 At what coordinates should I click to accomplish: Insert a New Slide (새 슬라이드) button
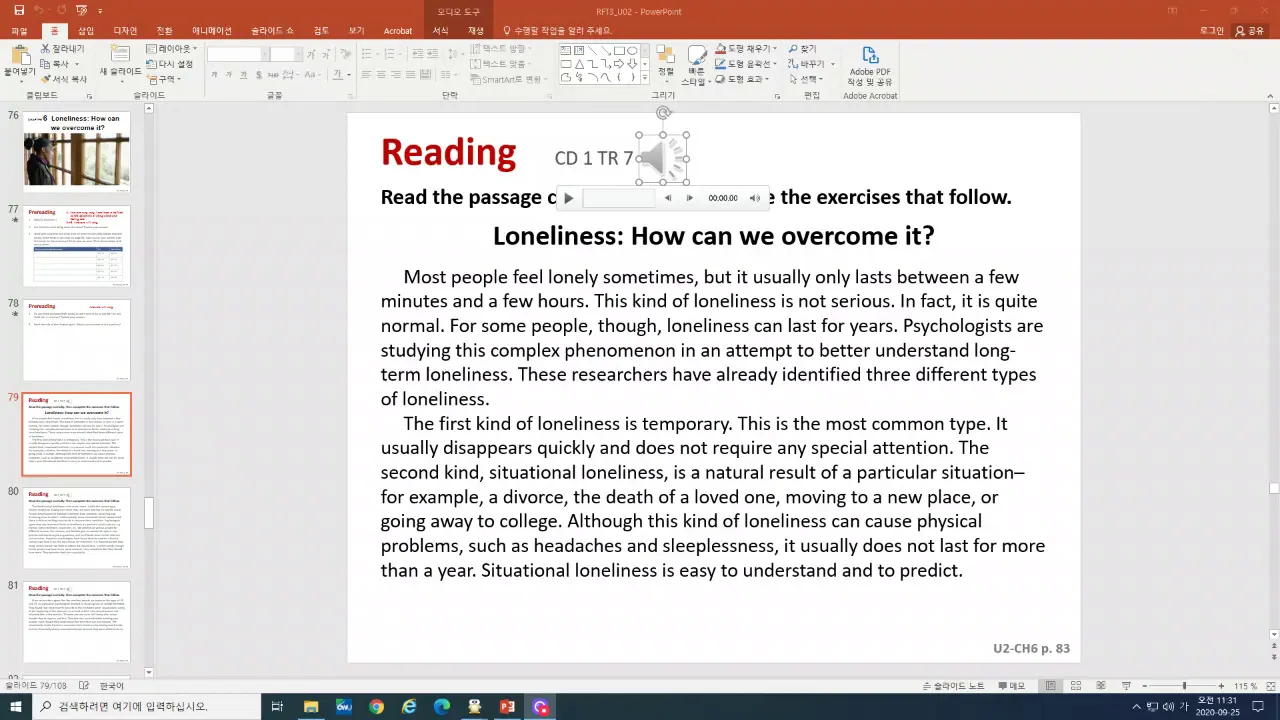(x=120, y=62)
